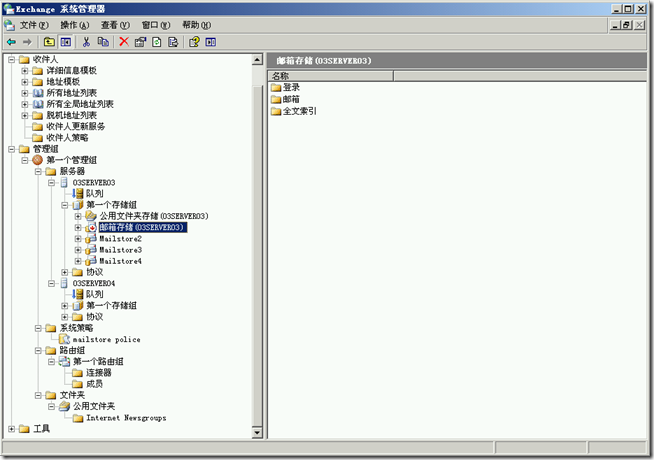Toggle the Show/Hide console tree icon
654x460 pixels.
66,42
